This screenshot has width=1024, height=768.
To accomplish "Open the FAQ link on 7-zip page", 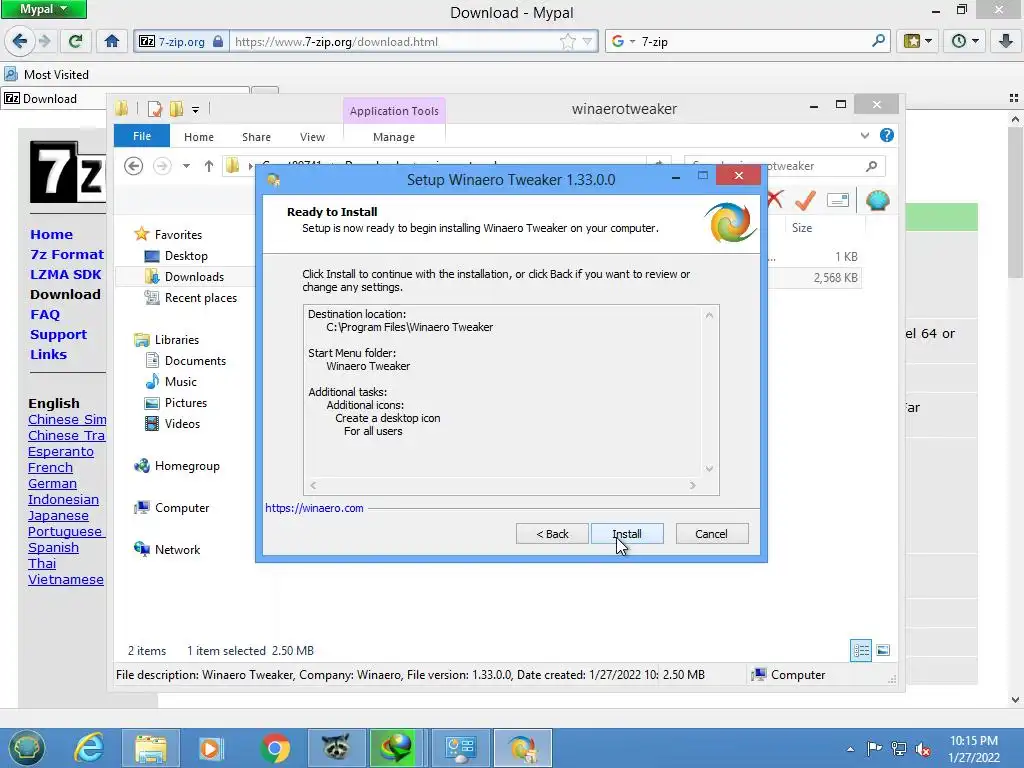I will [x=44, y=315].
